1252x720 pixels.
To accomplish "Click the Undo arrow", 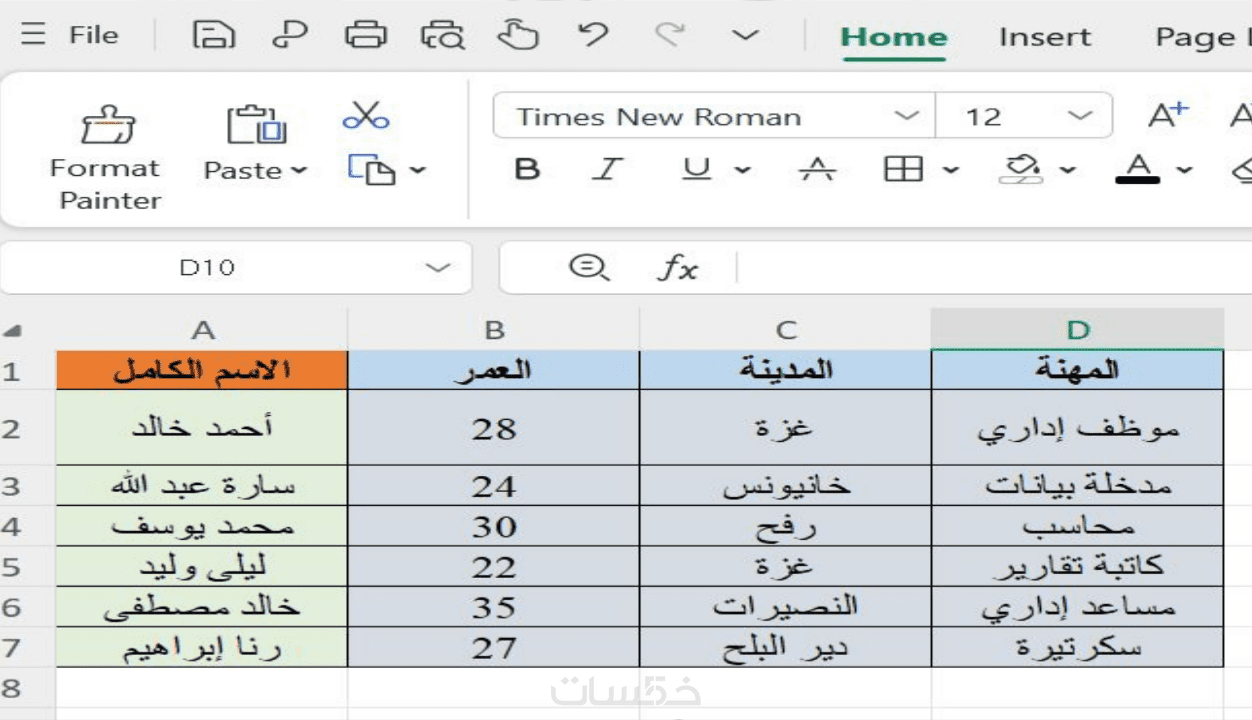I will [593, 36].
